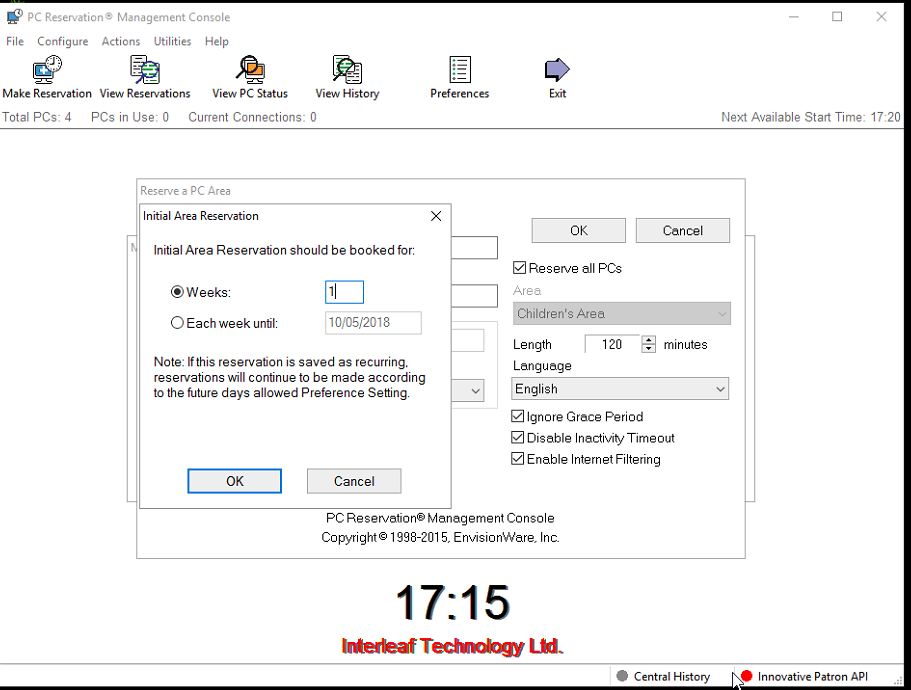This screenshot has height=690, width=911.
Task: Click the Length 120 minutes field
Action: click(612, 344)
